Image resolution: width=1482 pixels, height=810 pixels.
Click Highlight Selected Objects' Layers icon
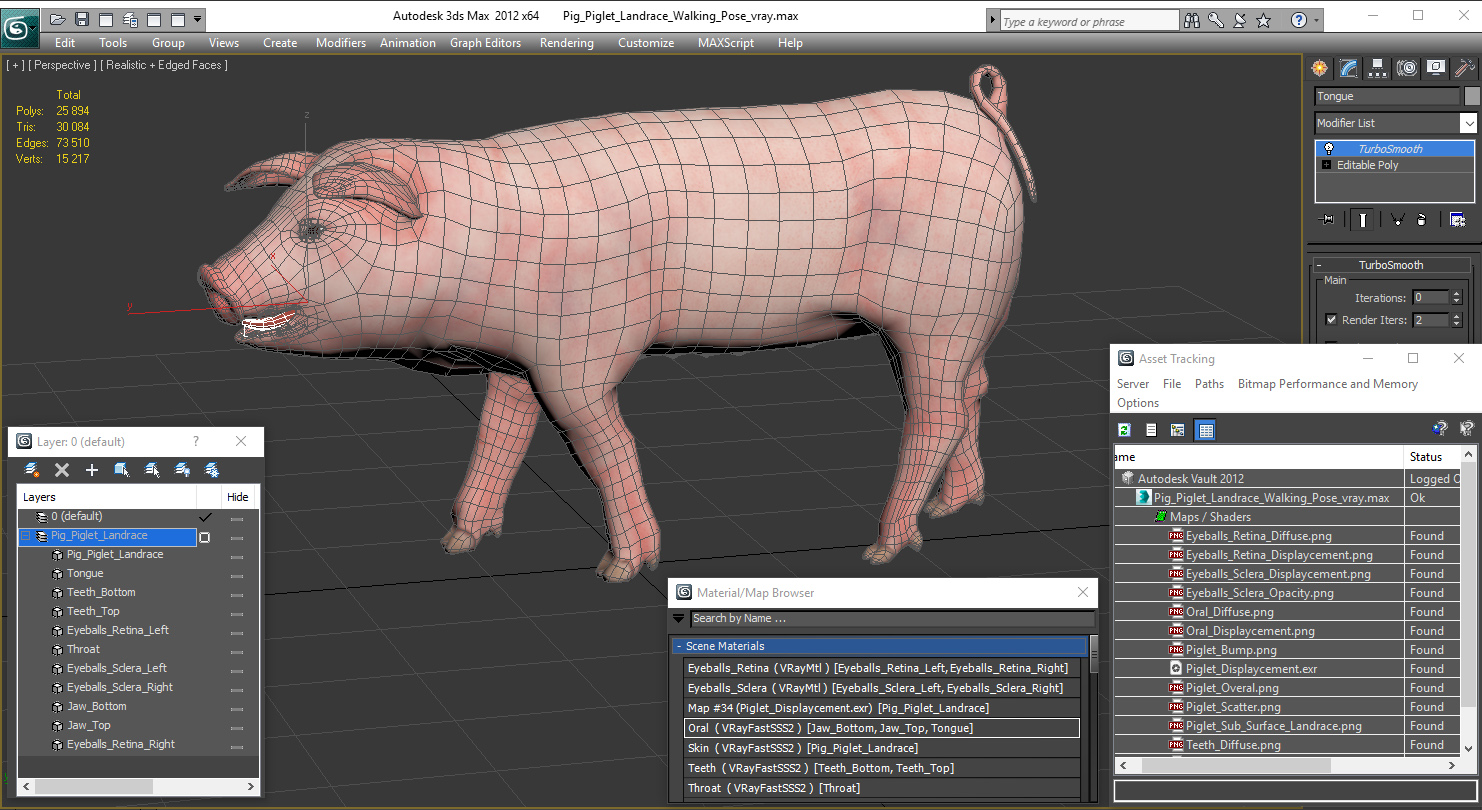coord(152,469)
